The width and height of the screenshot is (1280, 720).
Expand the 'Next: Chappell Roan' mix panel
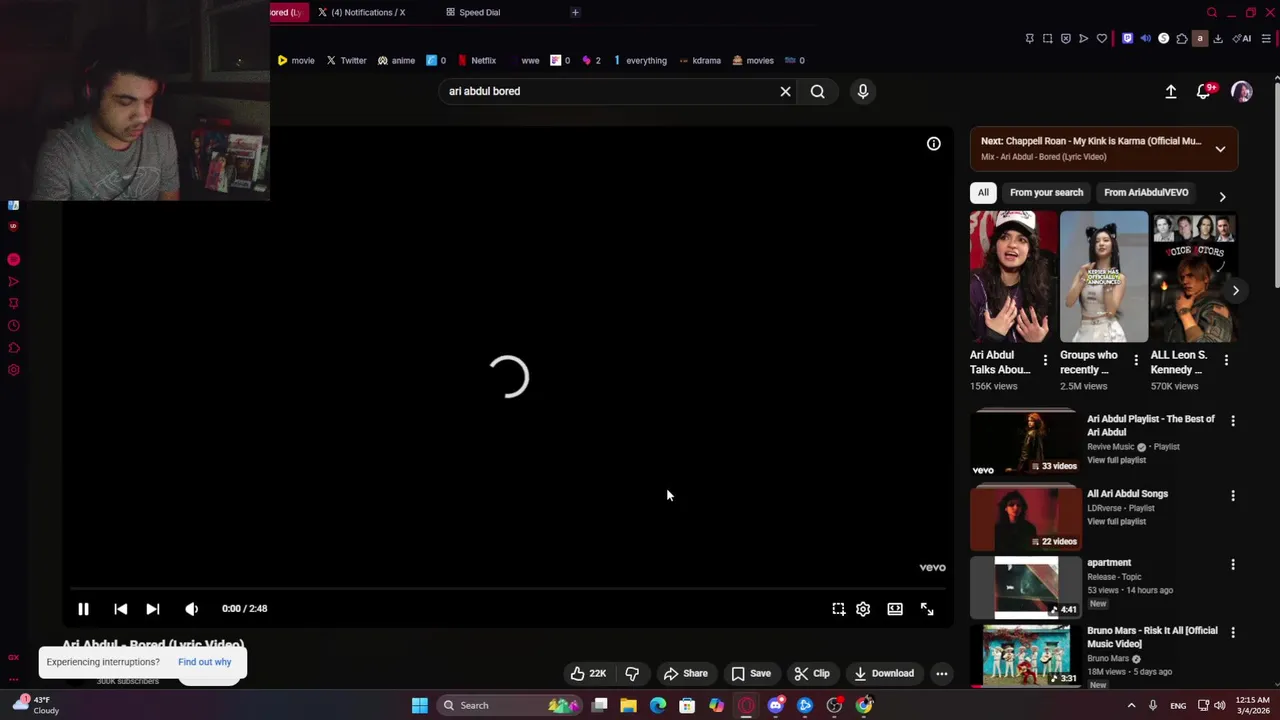[x=1220, y=149]
